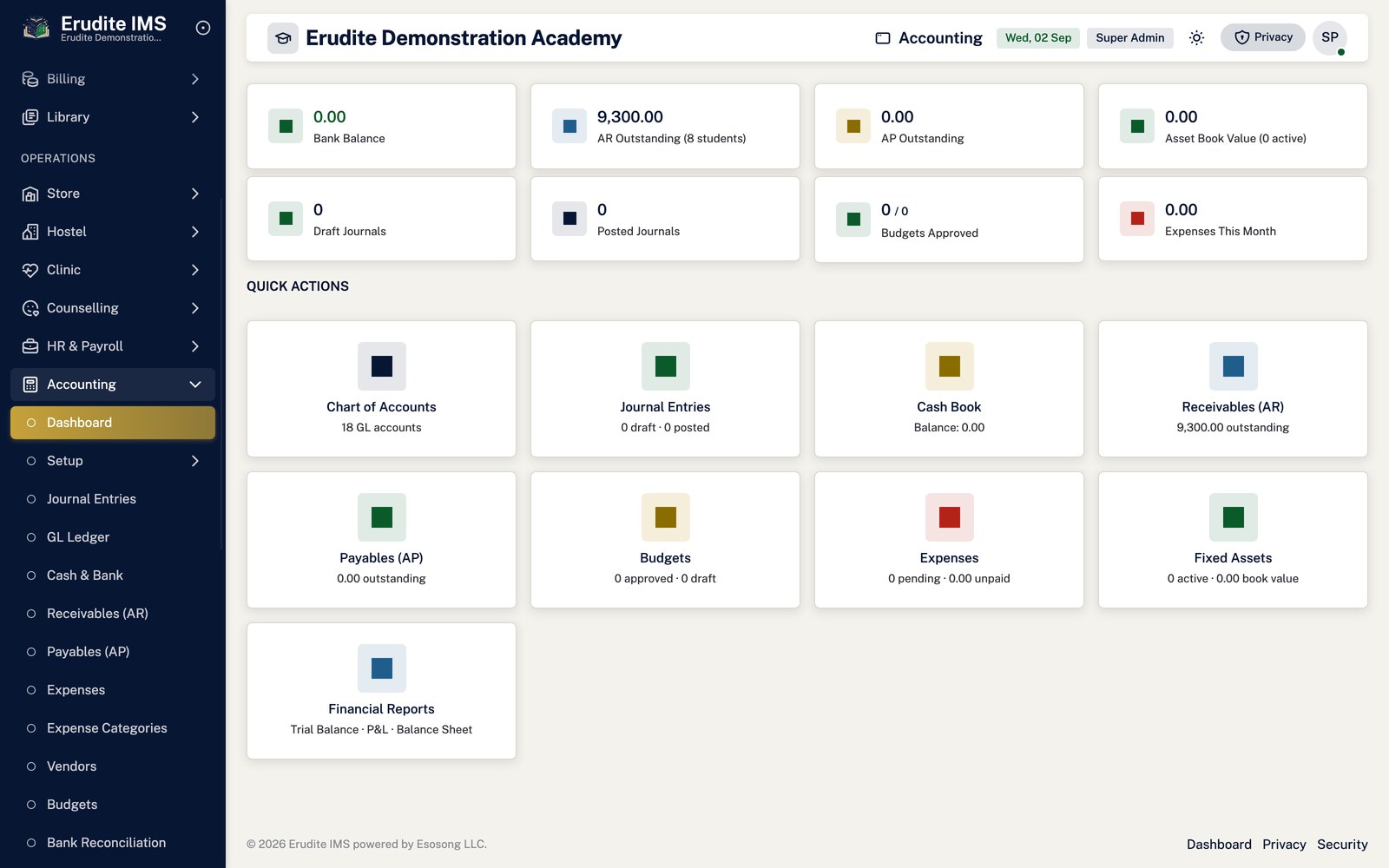Viewport: 1389px width, 868px height.
Task: Toggle the light/dark theme sun icon
Action: 1196,37
